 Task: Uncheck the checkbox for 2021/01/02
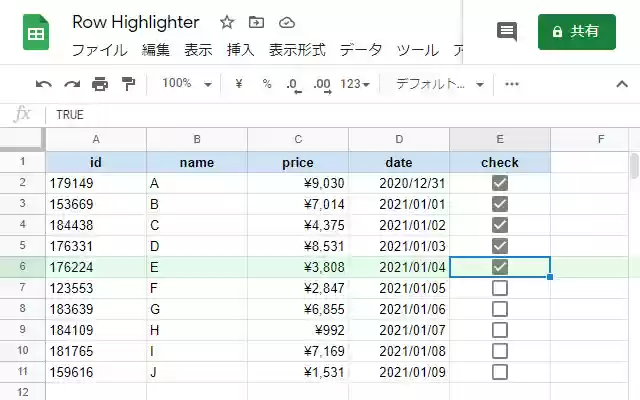tap(500, 225)
